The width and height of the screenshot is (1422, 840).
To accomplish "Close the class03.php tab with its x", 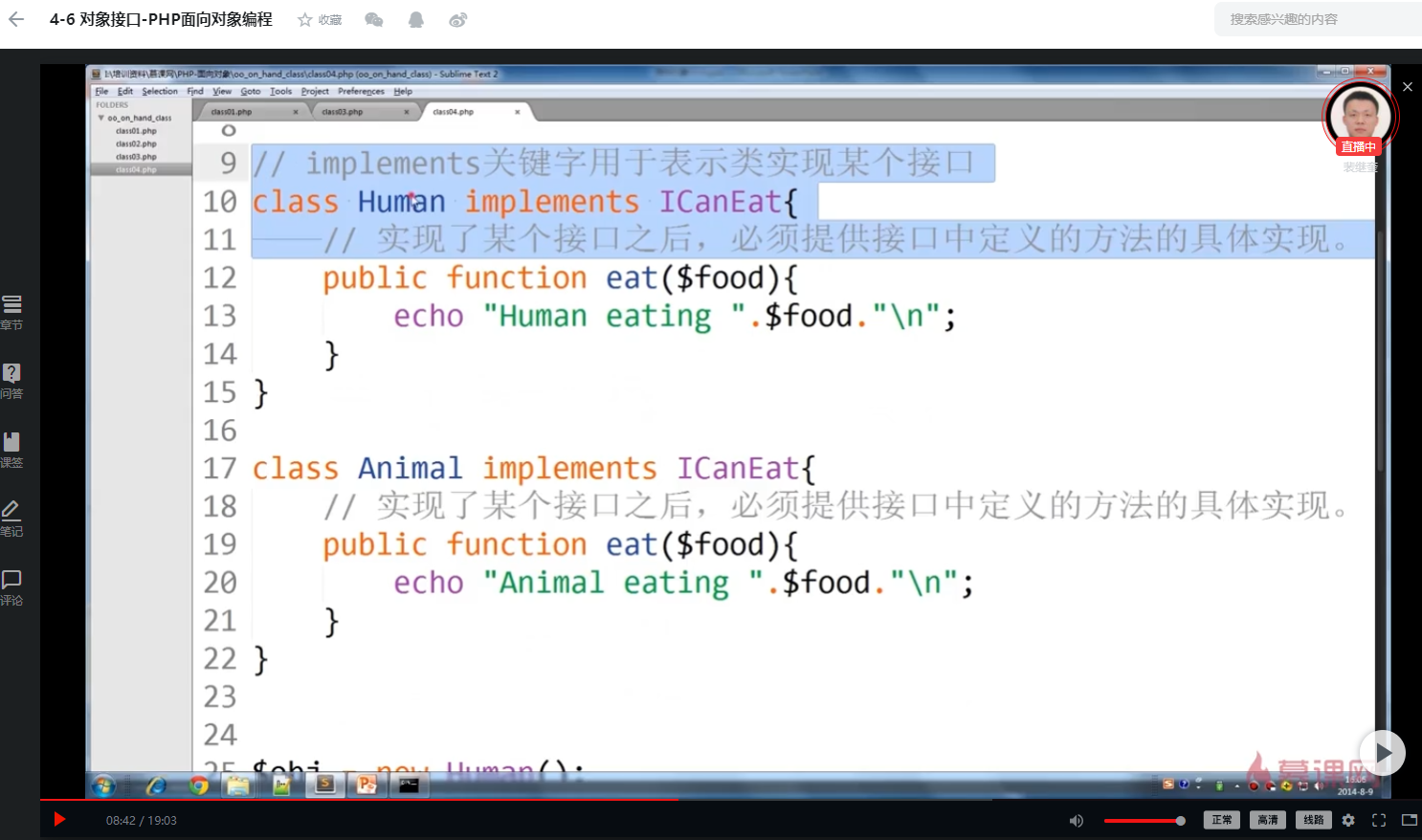I will coord(407,112).
